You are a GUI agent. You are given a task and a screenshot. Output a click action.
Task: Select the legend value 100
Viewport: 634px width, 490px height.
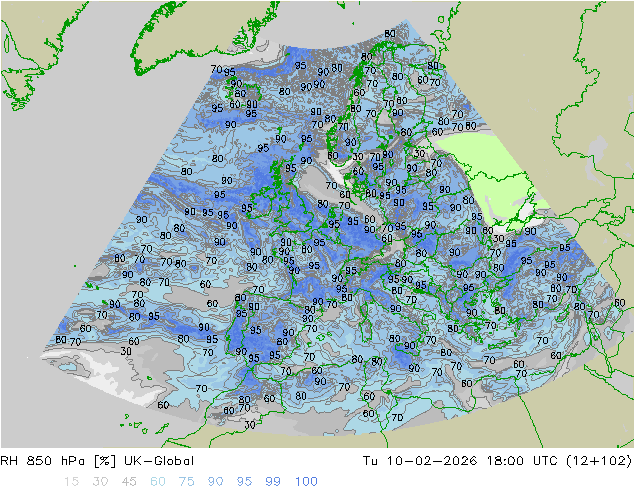pos(306,482)
